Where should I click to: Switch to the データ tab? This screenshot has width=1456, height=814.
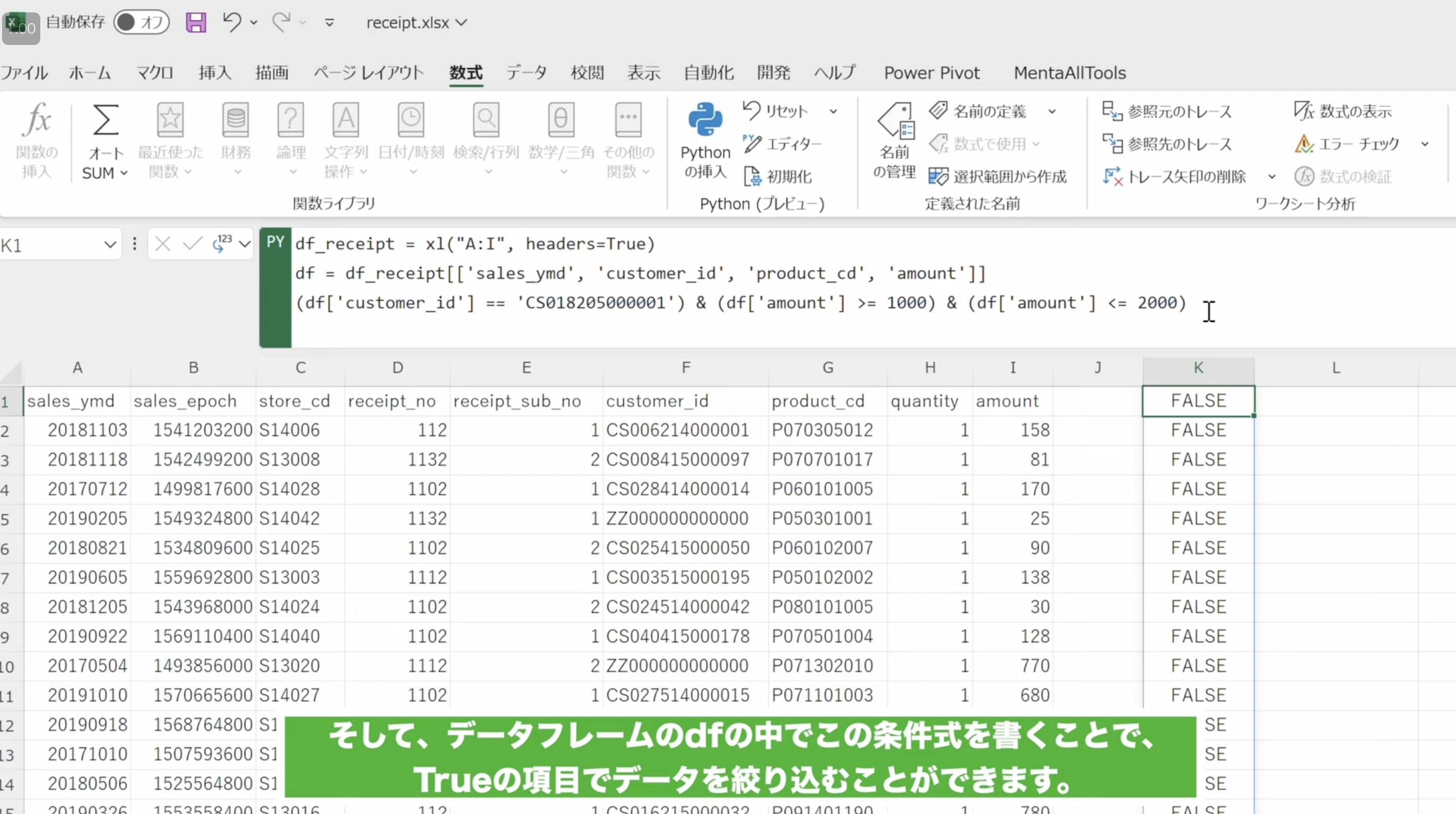[526, 72]
